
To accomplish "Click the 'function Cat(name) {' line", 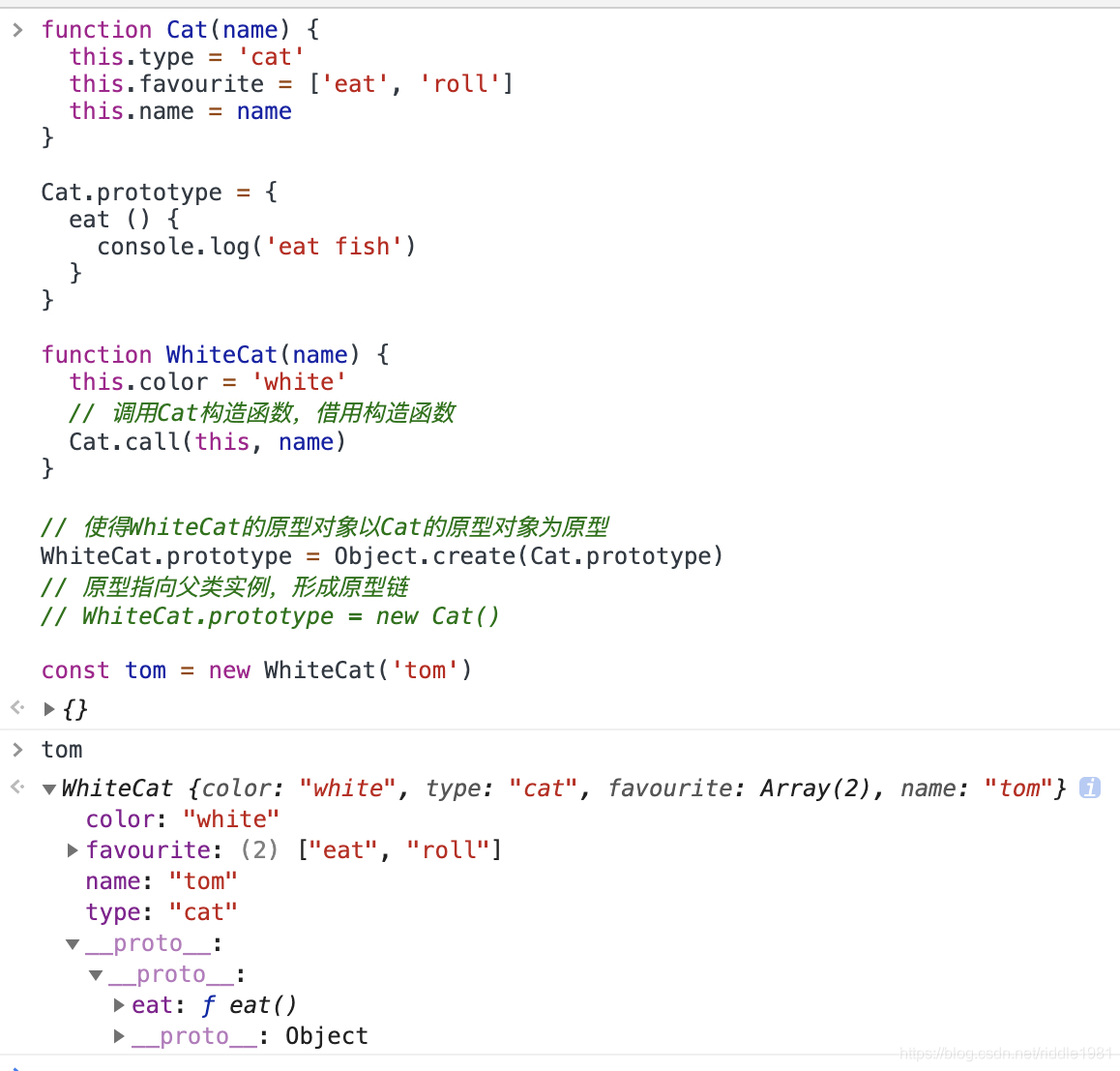I will (x=180, y=29).
